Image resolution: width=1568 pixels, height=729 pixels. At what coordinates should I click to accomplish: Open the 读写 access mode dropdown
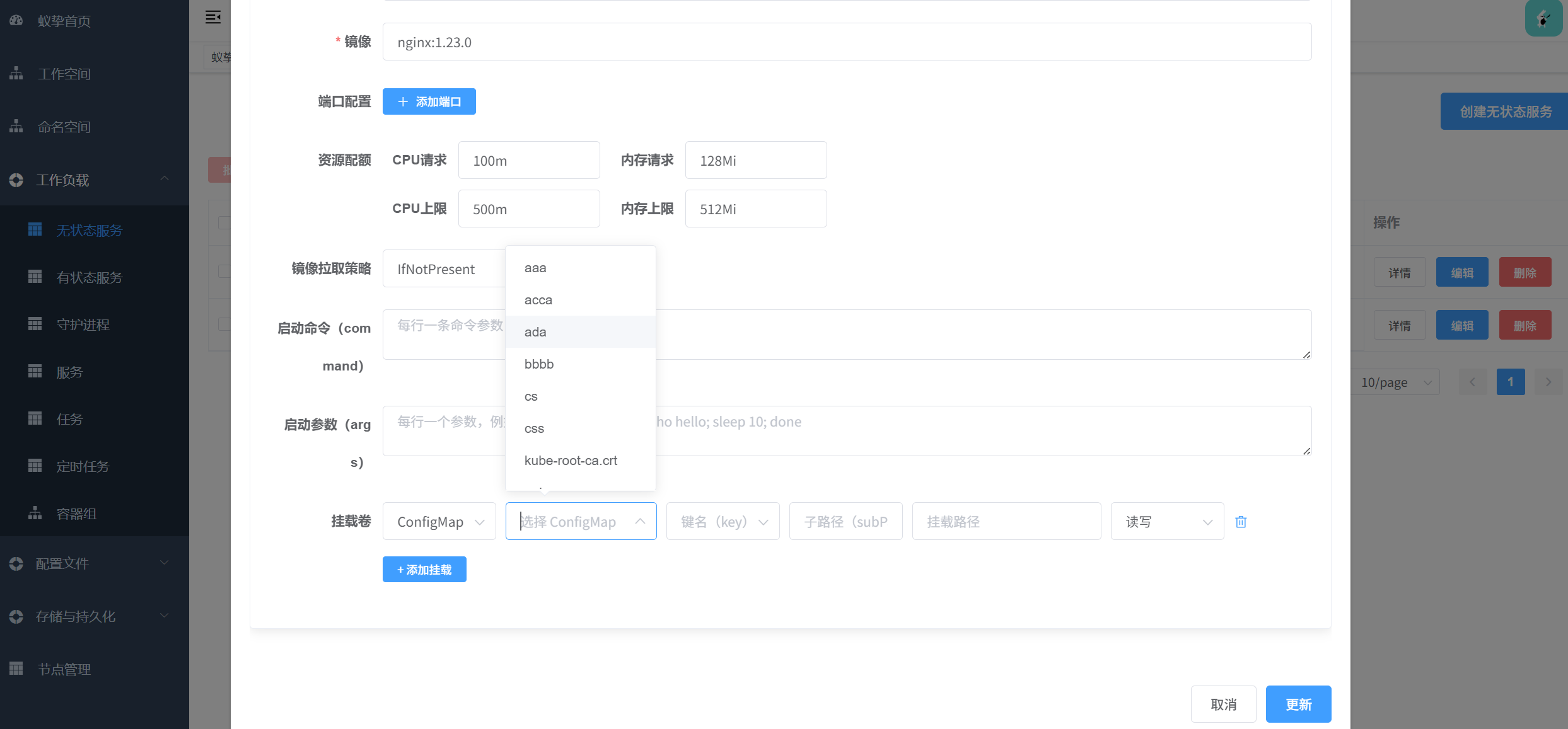coord(1167,522)
